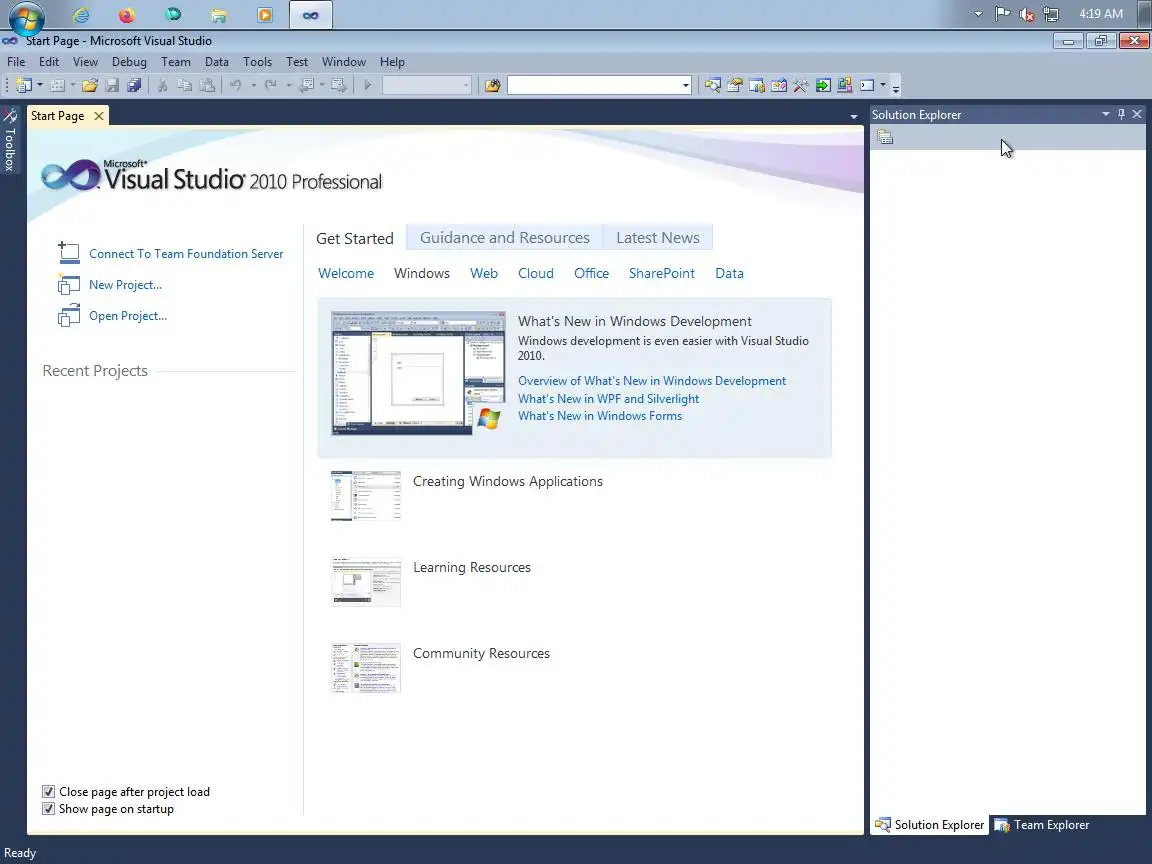
Task: Open the Window menu
Action: click(344, 62)
